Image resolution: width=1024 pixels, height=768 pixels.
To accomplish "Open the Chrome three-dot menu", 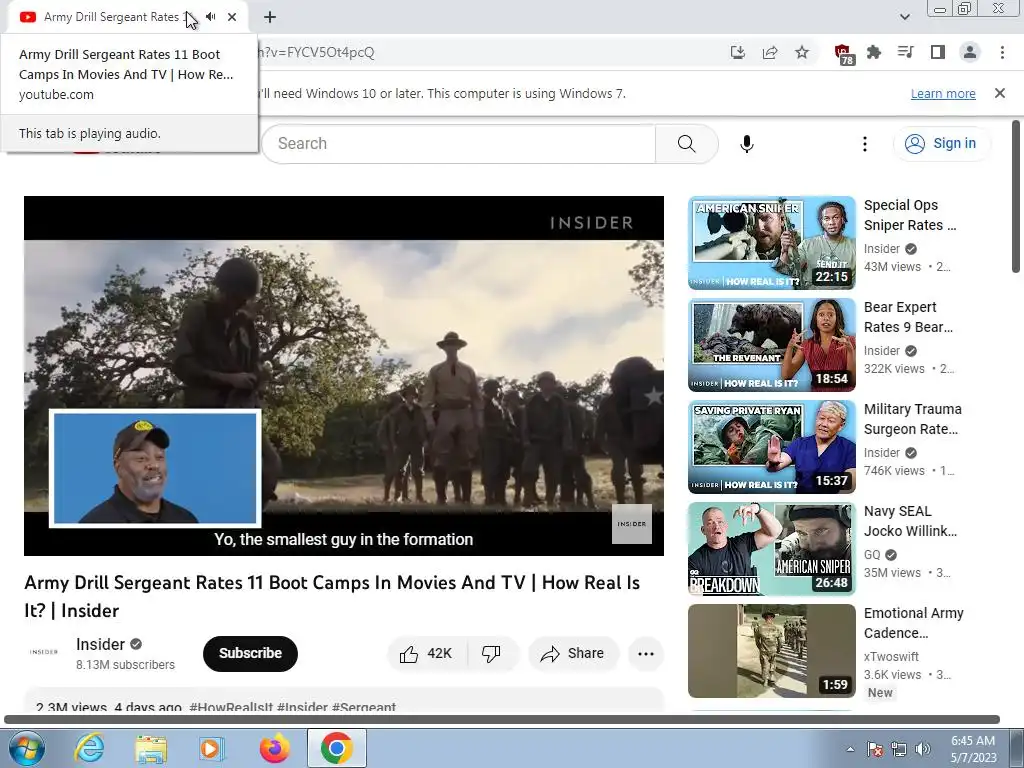I will (1002, 52).
